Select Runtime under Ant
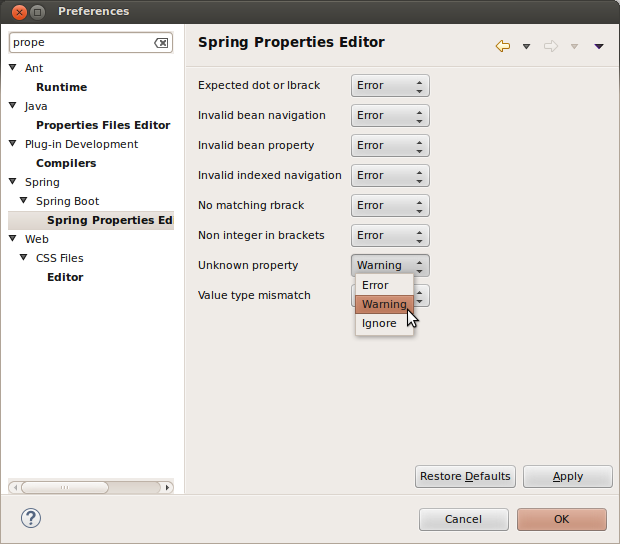 (x=61, y=87)
